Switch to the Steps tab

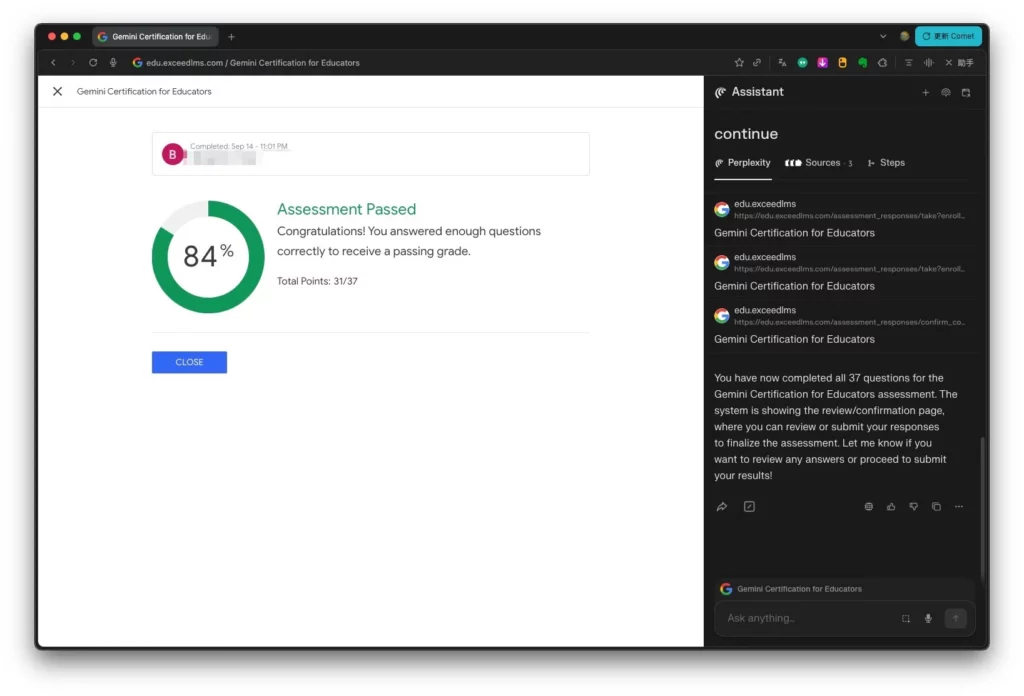[x=886, y=163]
